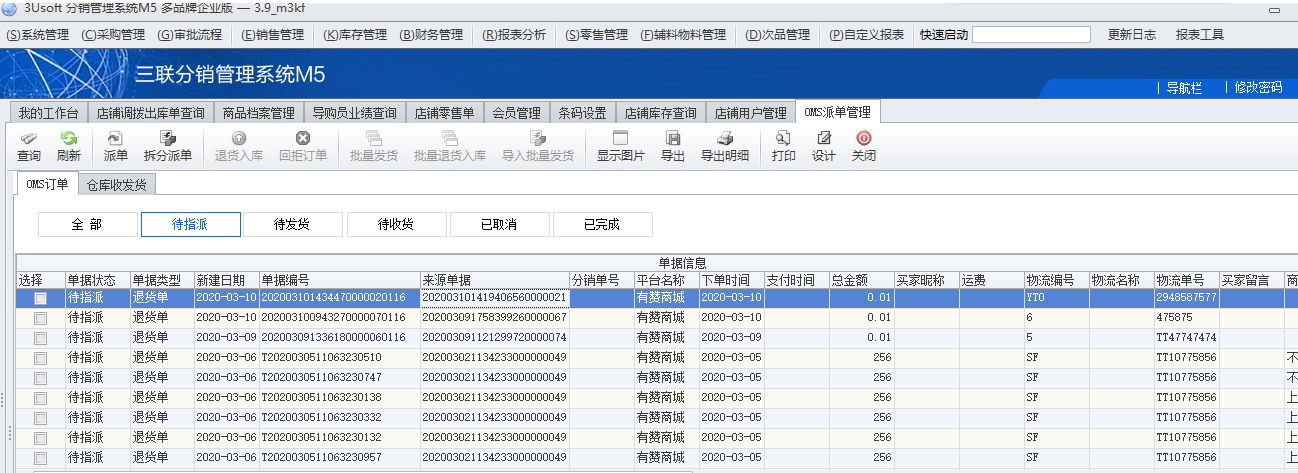Click the 导航栏 link
Viewport: 1298px width, 473px height.
click(1184, 87)
